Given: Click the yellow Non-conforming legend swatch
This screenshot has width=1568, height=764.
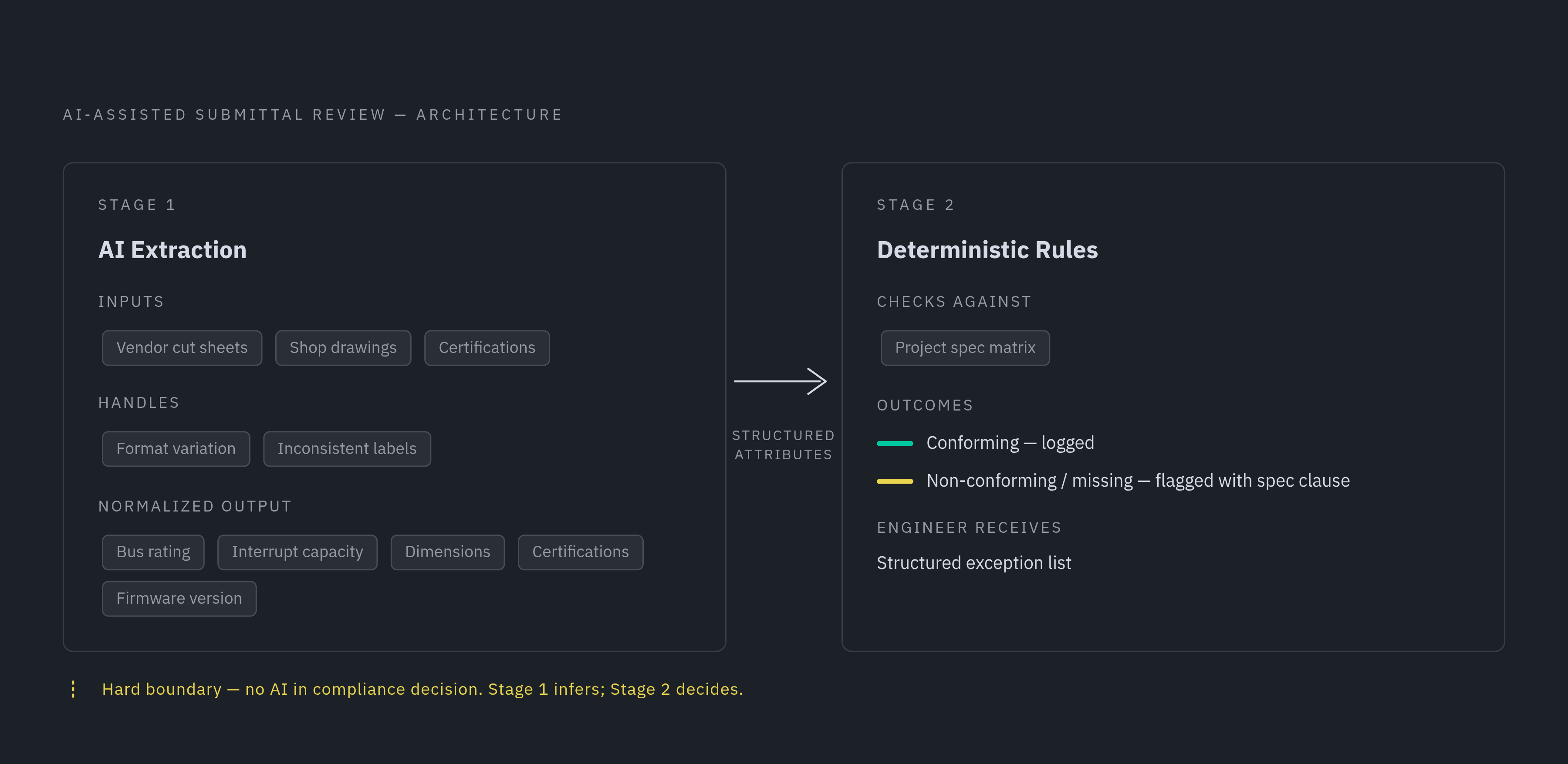Looking at the screenshot, I should pos(895,481).
